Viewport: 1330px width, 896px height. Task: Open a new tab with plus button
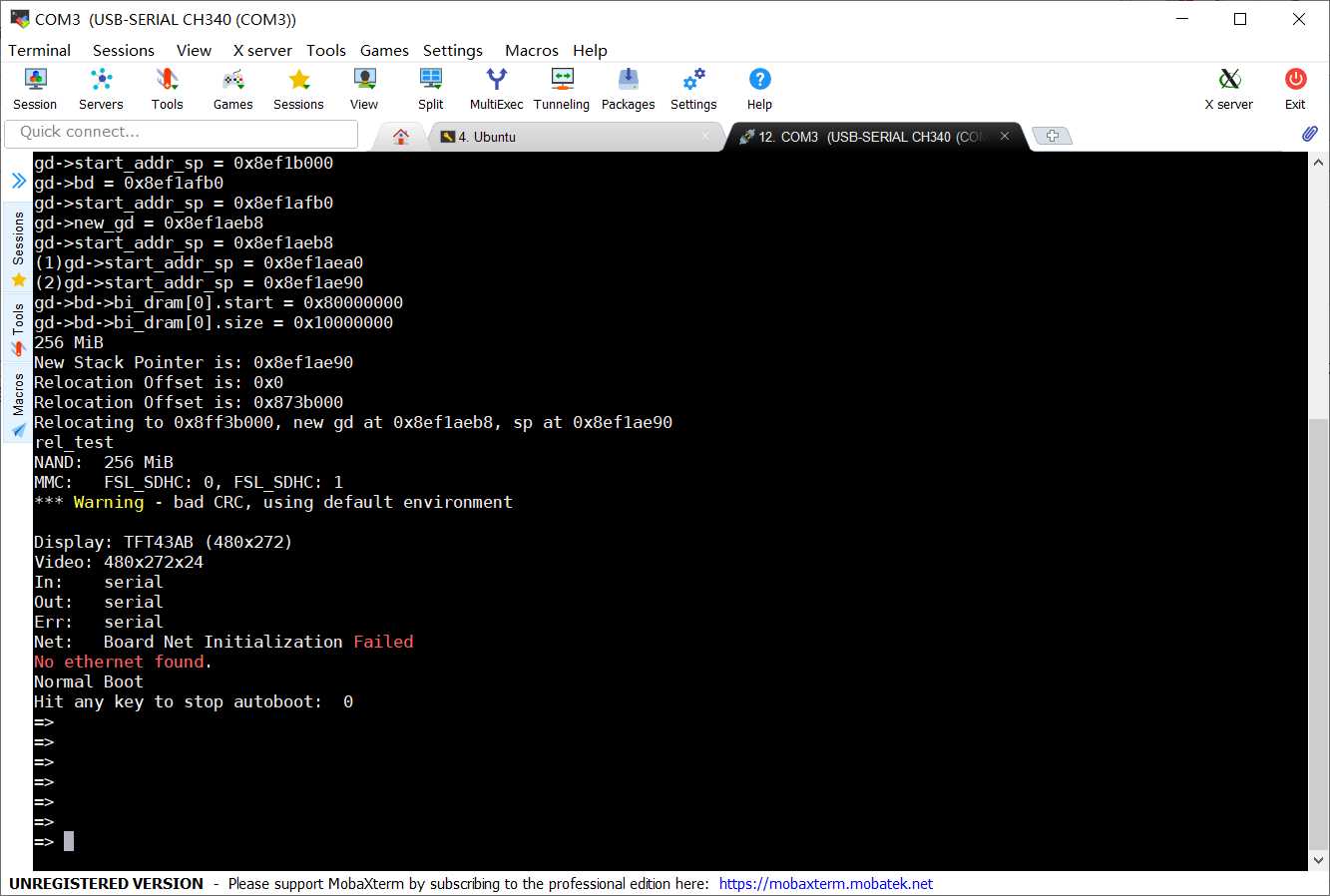[1052, 136]
